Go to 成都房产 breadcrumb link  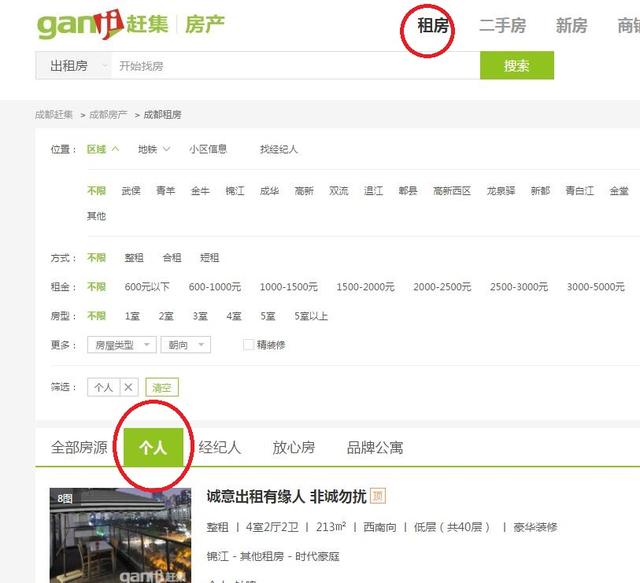[108, 115]
